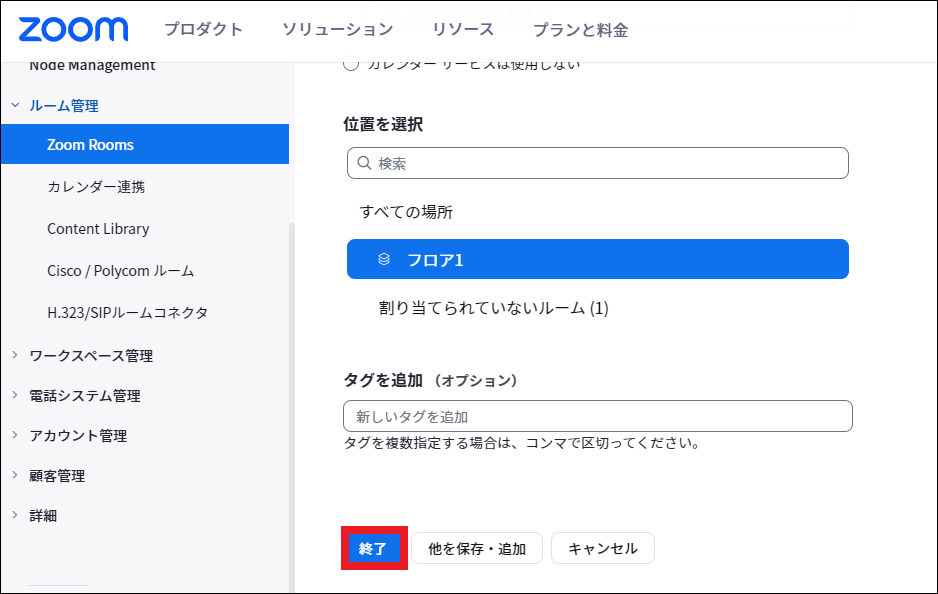Click 詳細 in sidebar
This screenshot has width=938, height=594.
43,515
